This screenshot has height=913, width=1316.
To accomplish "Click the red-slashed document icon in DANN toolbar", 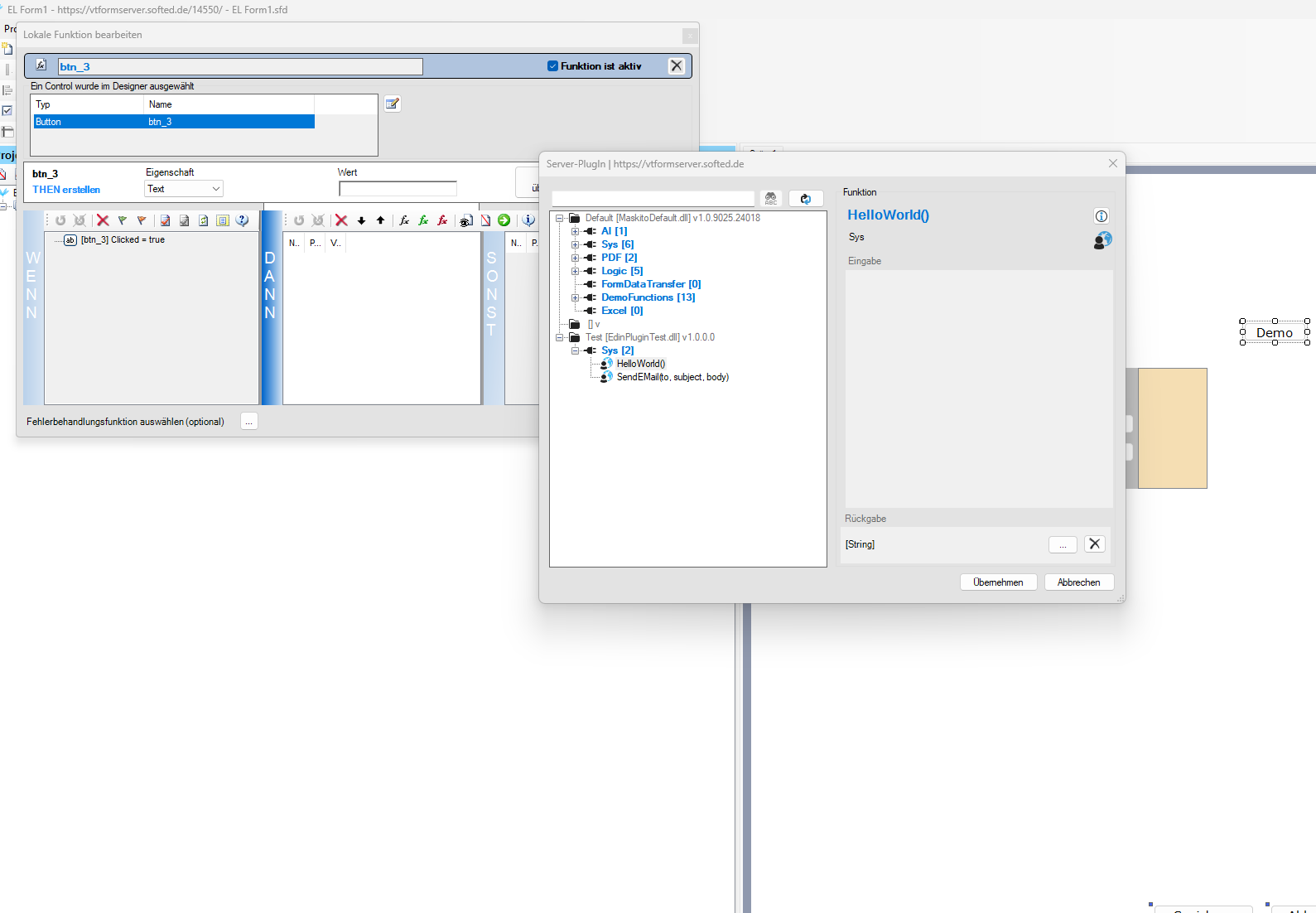I will (x=485, y=220).
